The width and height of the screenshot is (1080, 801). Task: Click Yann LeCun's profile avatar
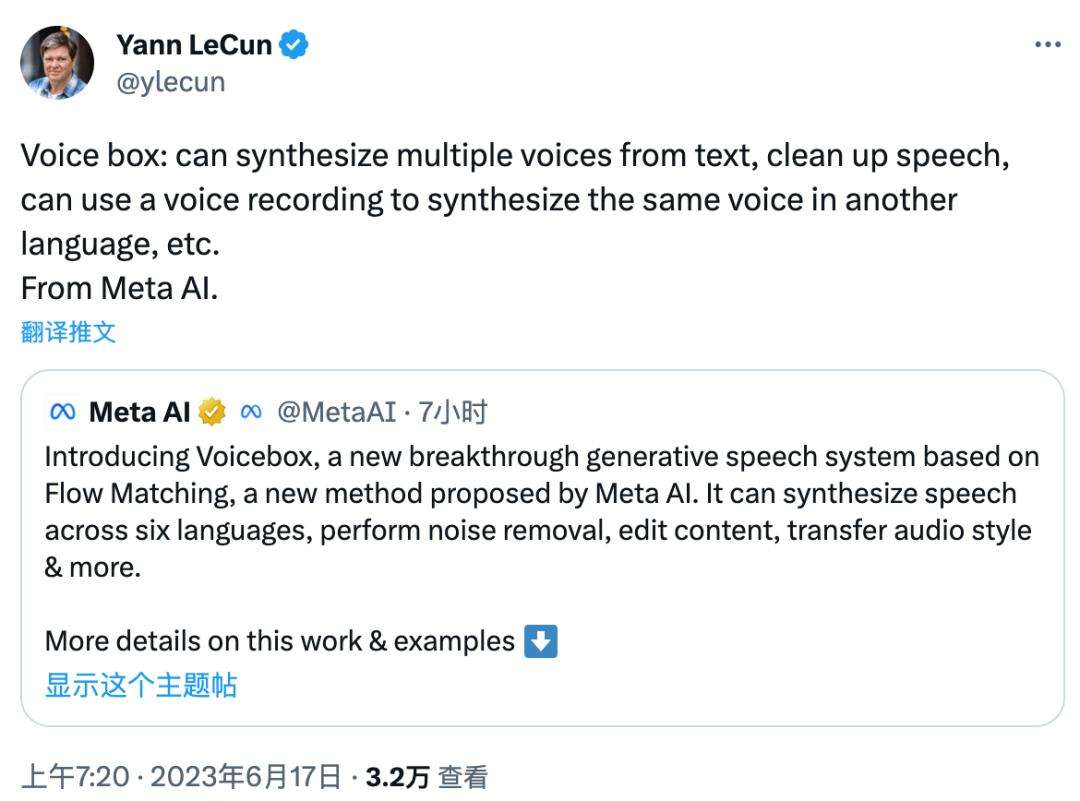point(56,62)
